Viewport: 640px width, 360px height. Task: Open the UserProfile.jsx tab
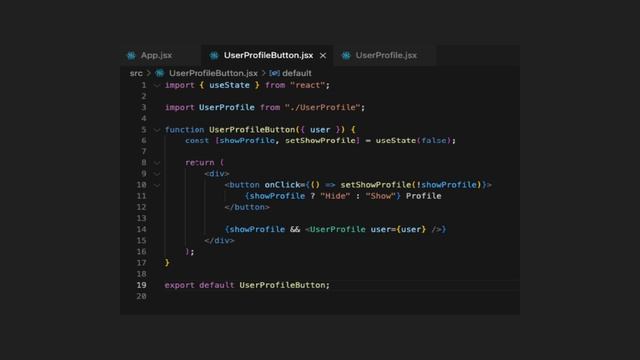click(x=385, y=55)
